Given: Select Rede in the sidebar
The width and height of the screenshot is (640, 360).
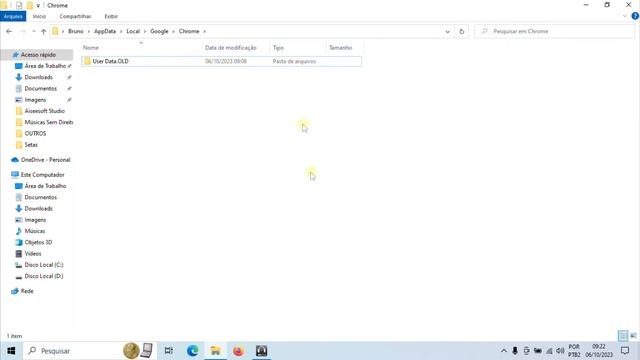Looking at the screenshot, I should coord(27,291).
